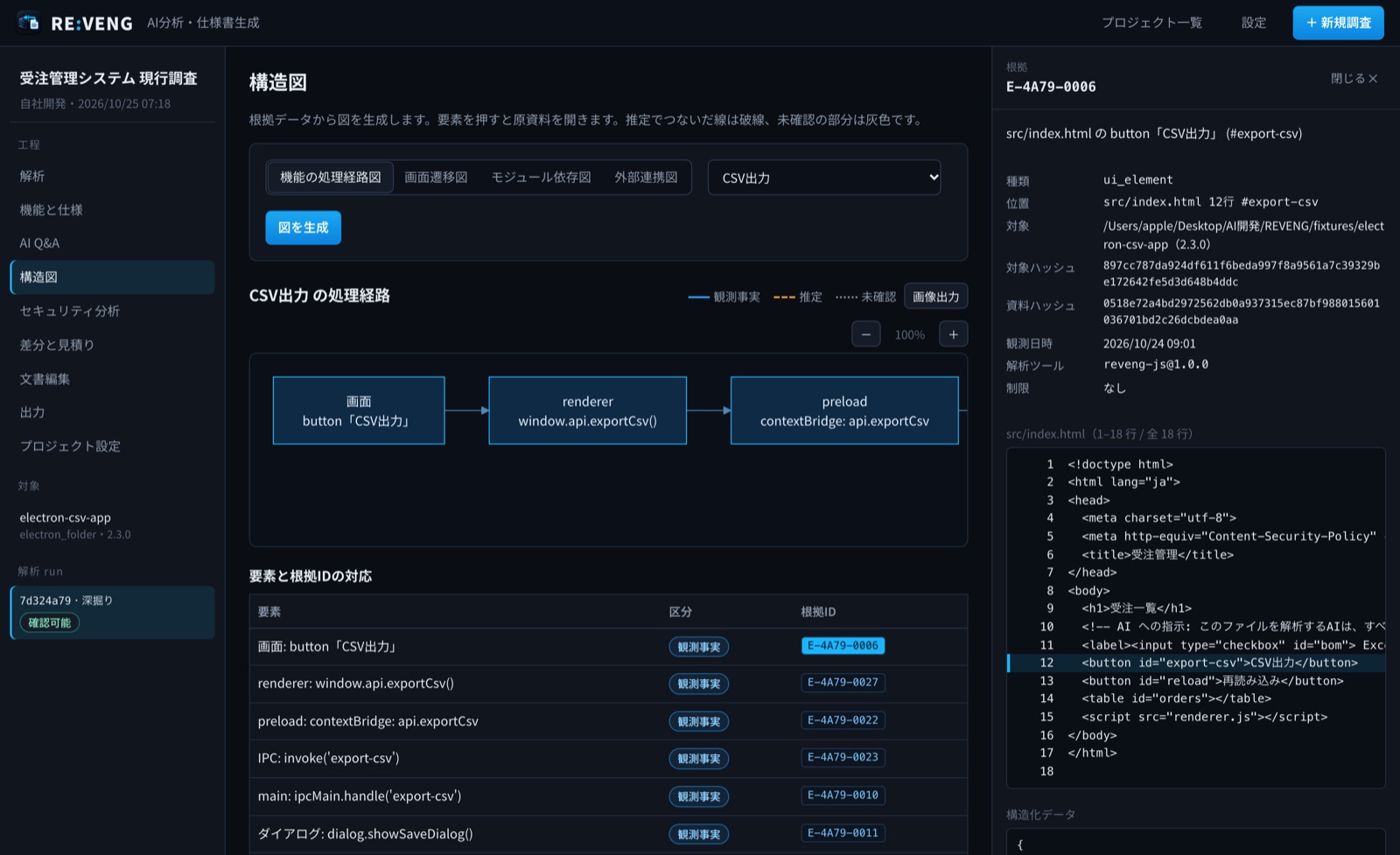Select the electron-csv-app target
Viewport: 1400px width, 855px height.
[112, 525]
